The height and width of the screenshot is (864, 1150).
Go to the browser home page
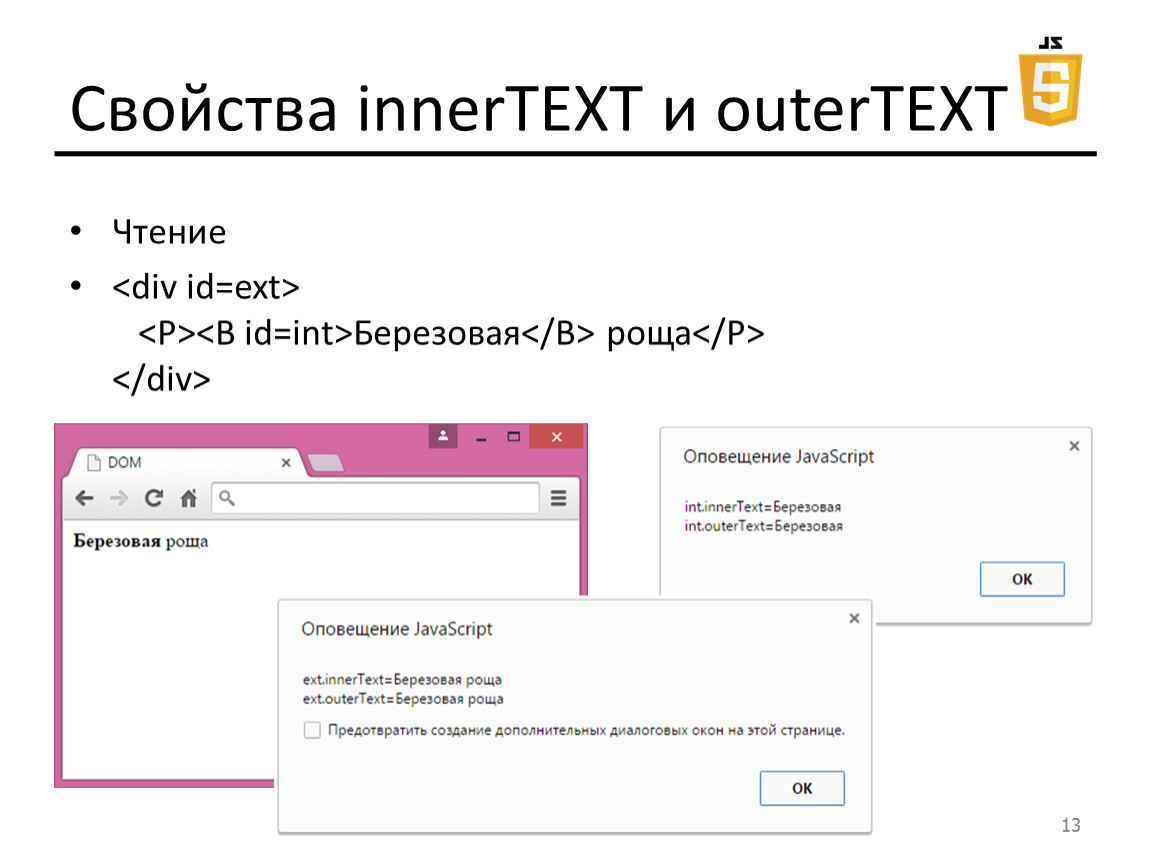[188, 498]
